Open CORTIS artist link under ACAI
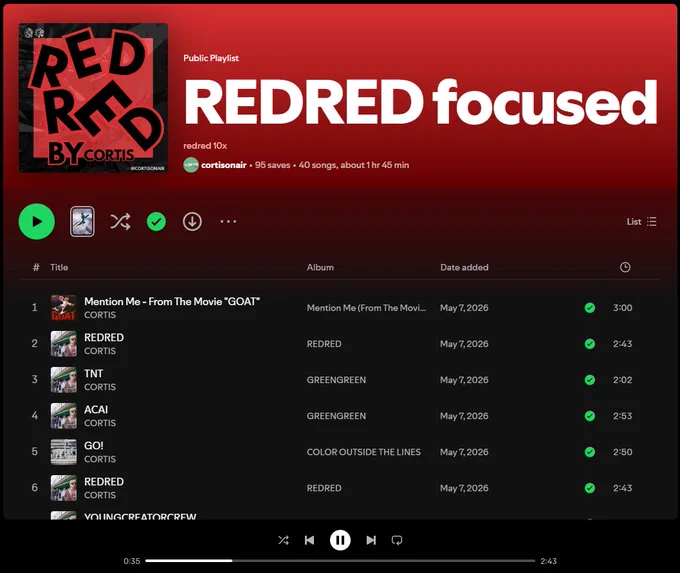The width and height of the screenshot is (680, 573). click(x=100, y=423)
